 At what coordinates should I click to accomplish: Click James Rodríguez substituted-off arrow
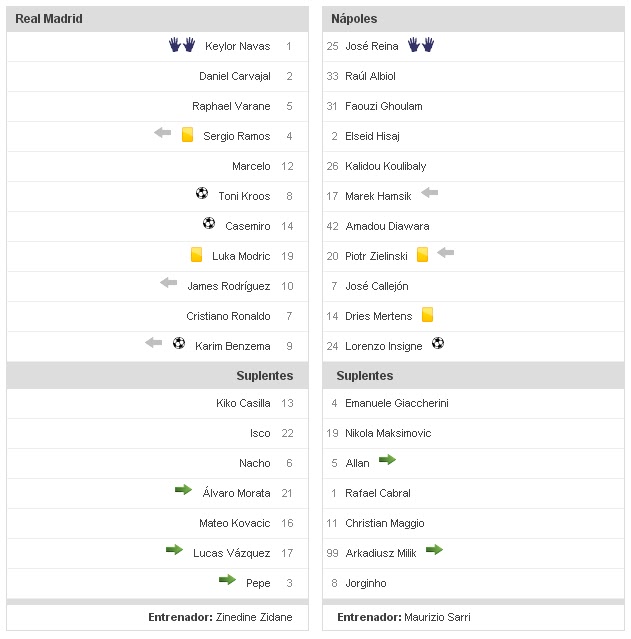coord(169,284)
